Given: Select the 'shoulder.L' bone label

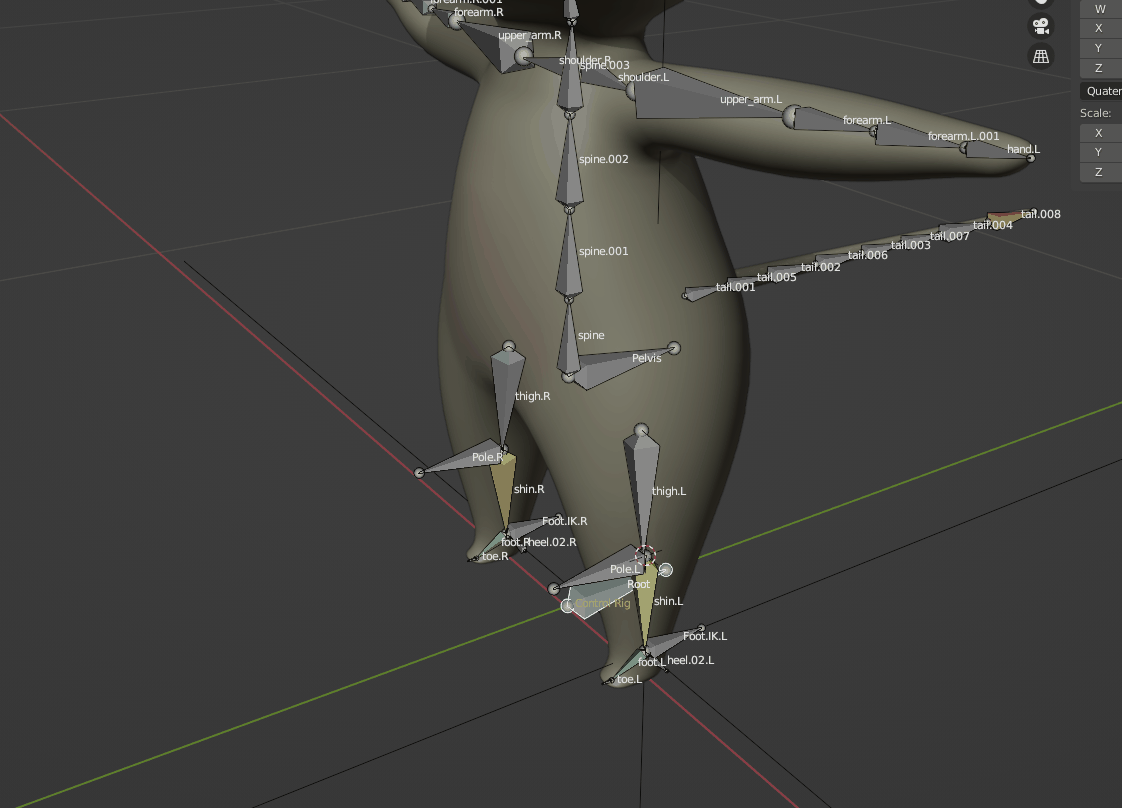Looking at the screenshot, I should [643, 77].
